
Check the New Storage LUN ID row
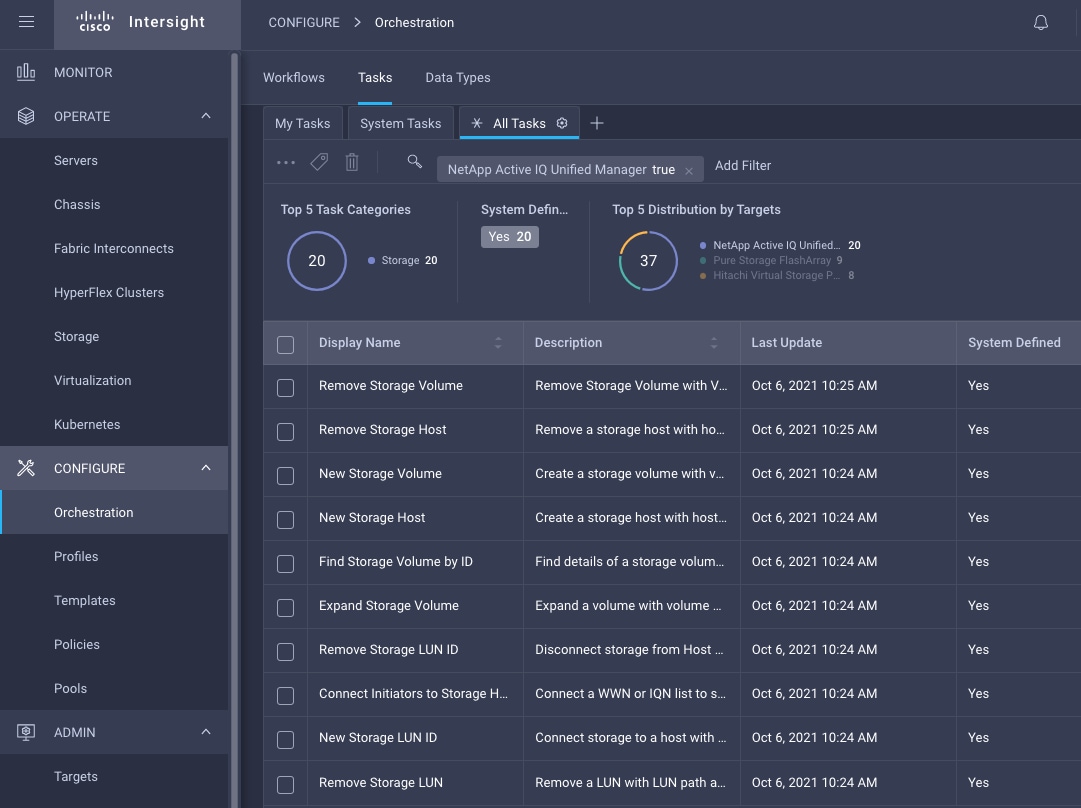click(285, 740)
